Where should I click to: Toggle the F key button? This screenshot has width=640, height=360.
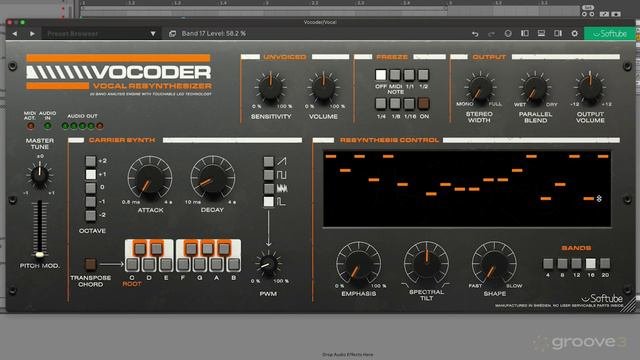coord(183,264)
